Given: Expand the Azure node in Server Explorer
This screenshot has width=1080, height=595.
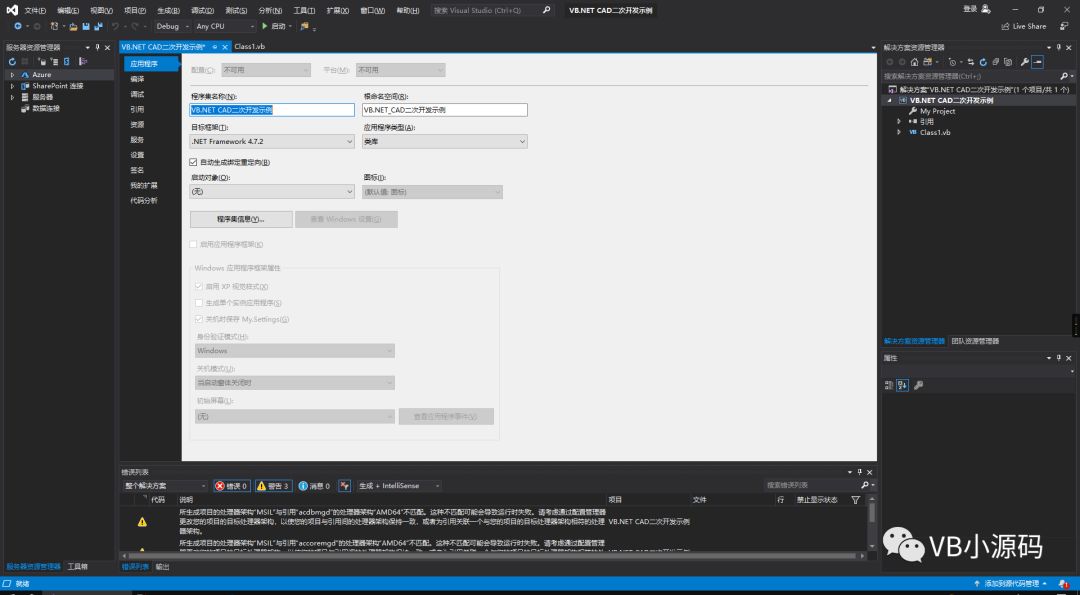Looking at the screenshot, I should coord(12,74).
